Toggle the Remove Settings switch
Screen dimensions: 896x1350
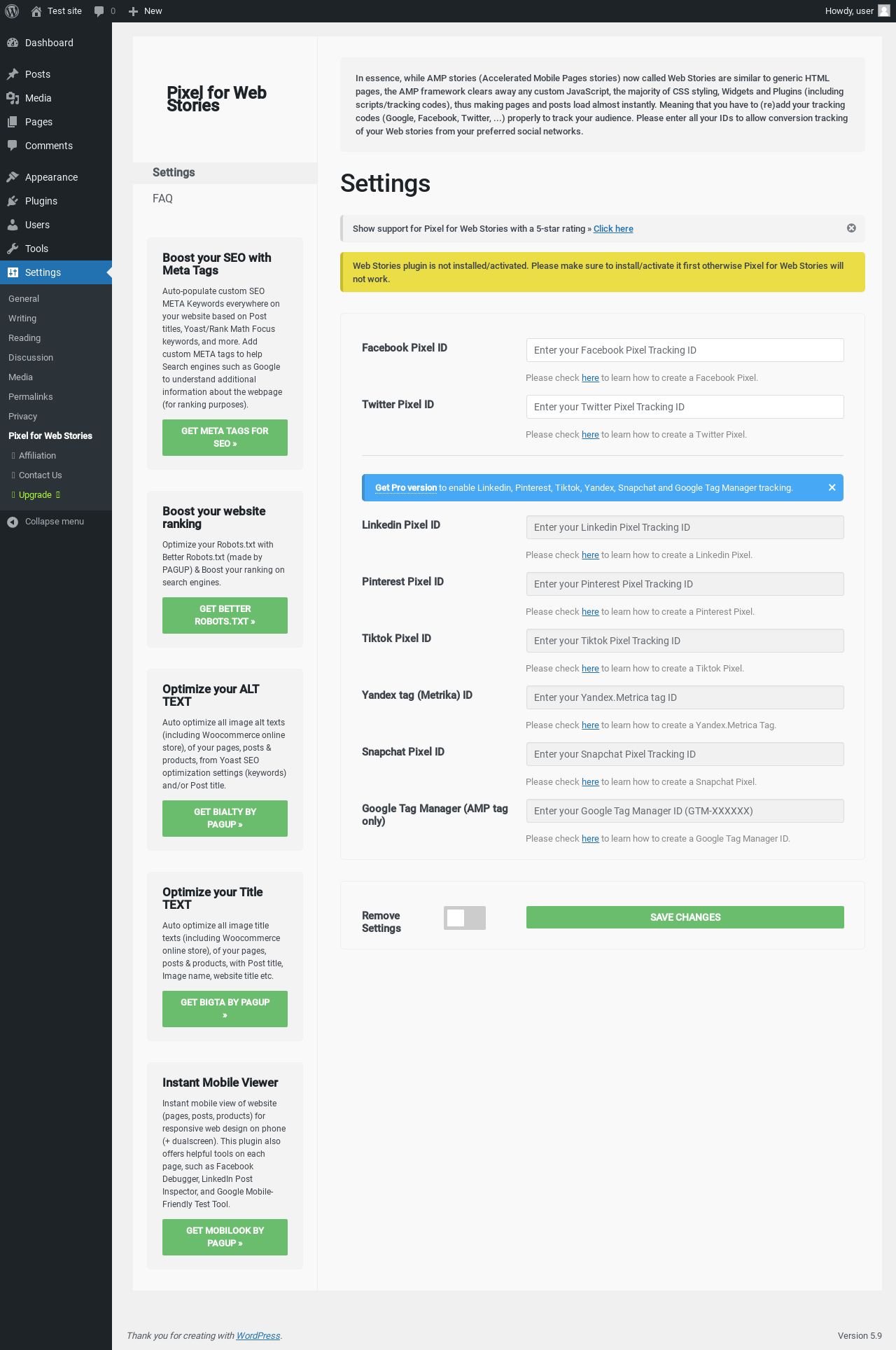(465, 918)
